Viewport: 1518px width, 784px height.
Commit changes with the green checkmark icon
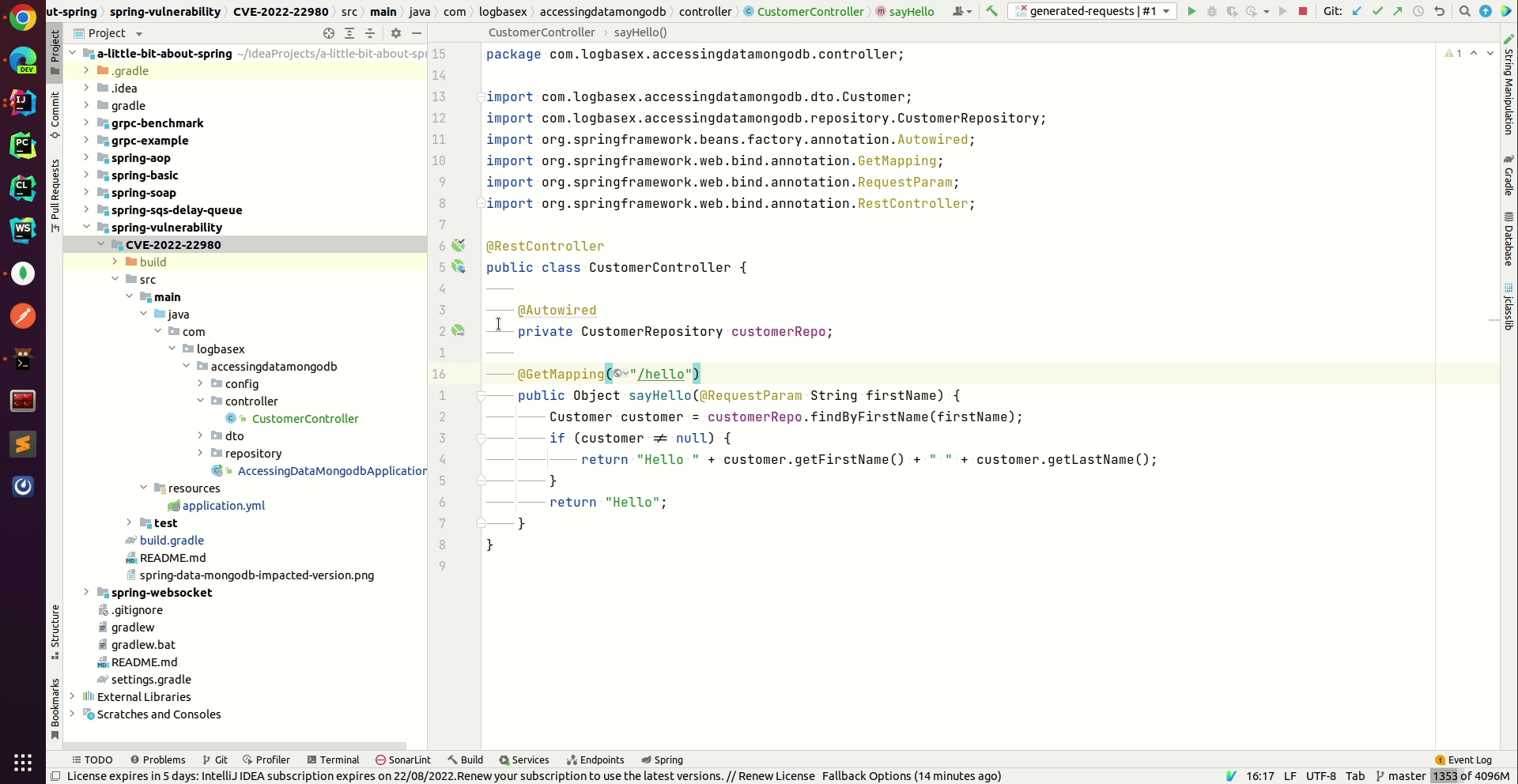1379,11
